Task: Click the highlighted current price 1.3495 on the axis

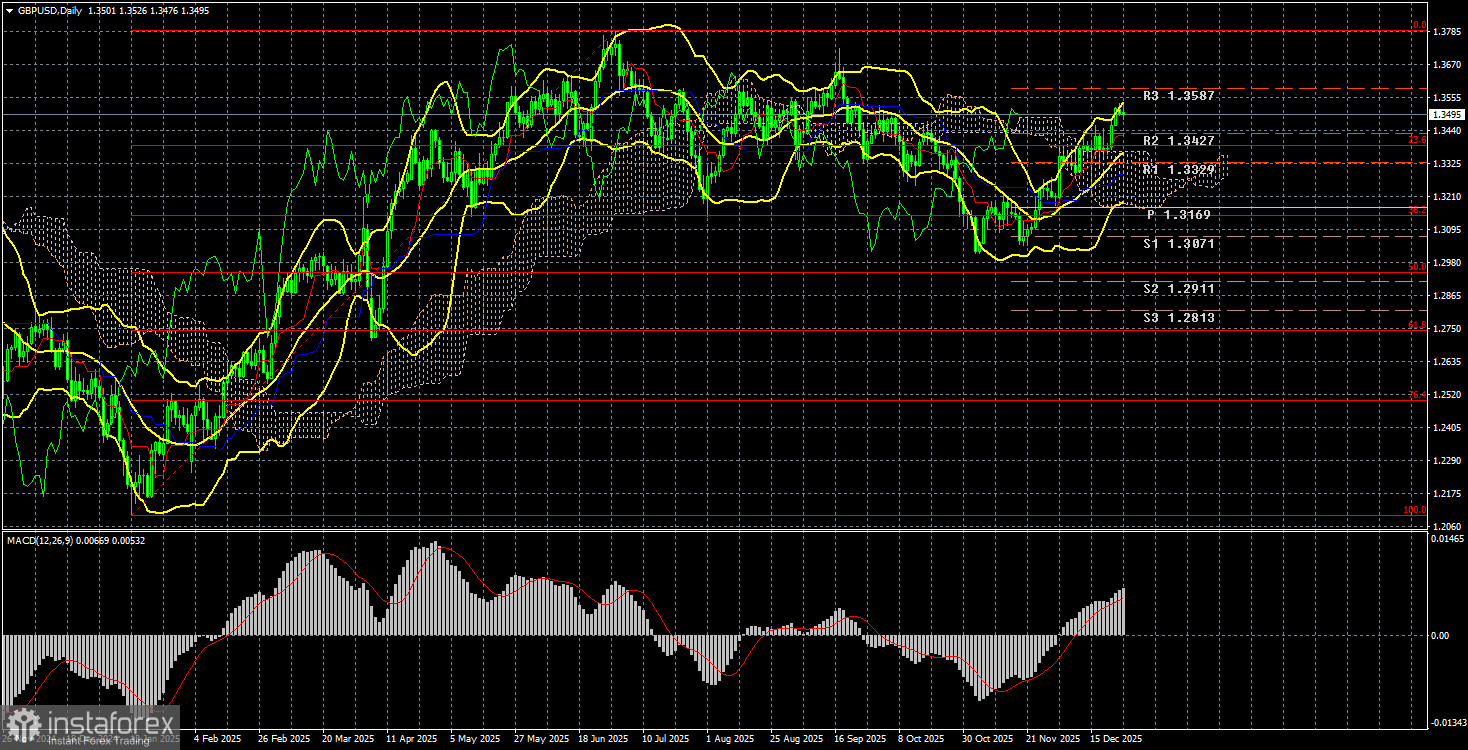Action: [x=1448, y=115]
